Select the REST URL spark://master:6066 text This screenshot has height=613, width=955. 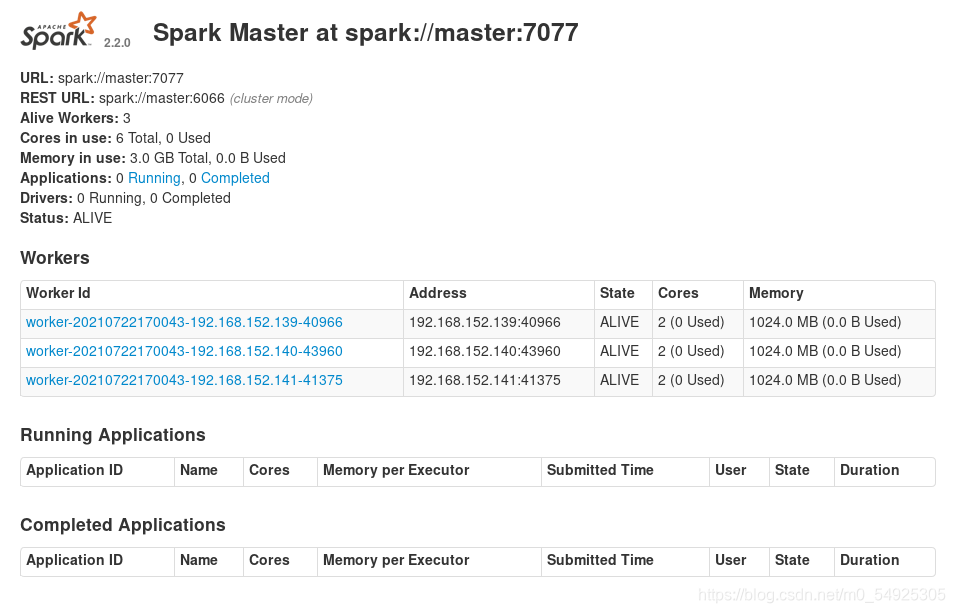pos(122,98)
